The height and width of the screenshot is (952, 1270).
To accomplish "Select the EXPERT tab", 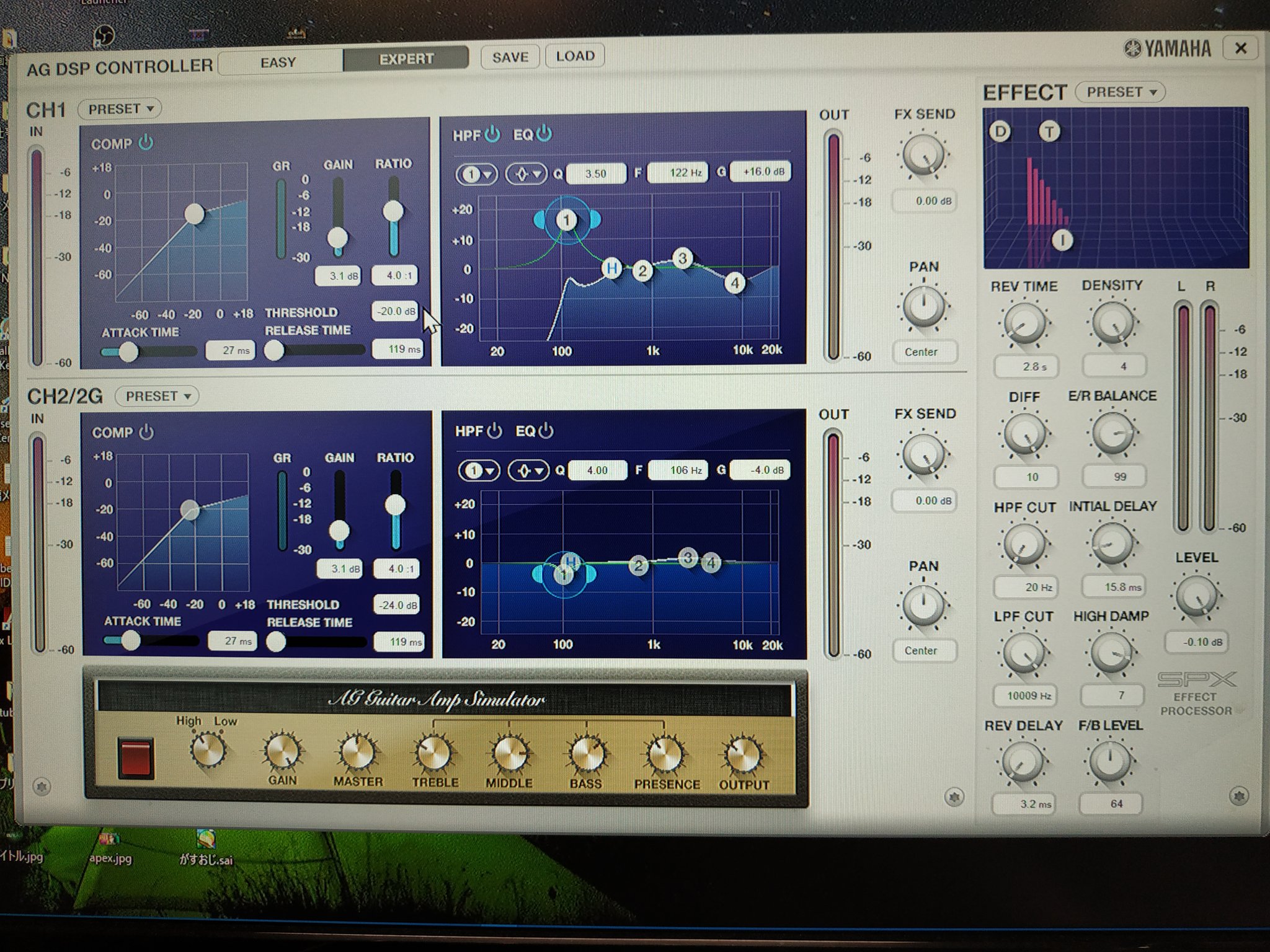I will coord(406,58).
